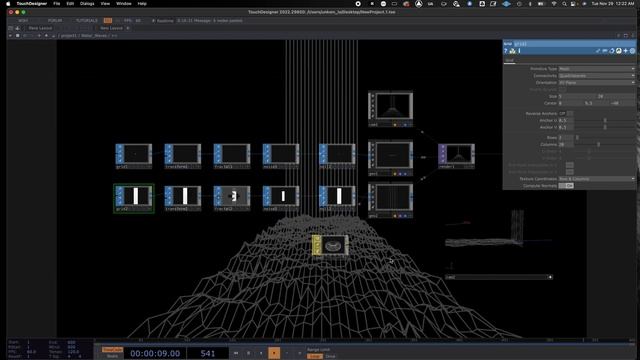The height and width of the screenshot is (360, 640).
Task: Click the operator info 'i' icon in parameter panel
Action: pyautogui.click(x=519, y=51)
